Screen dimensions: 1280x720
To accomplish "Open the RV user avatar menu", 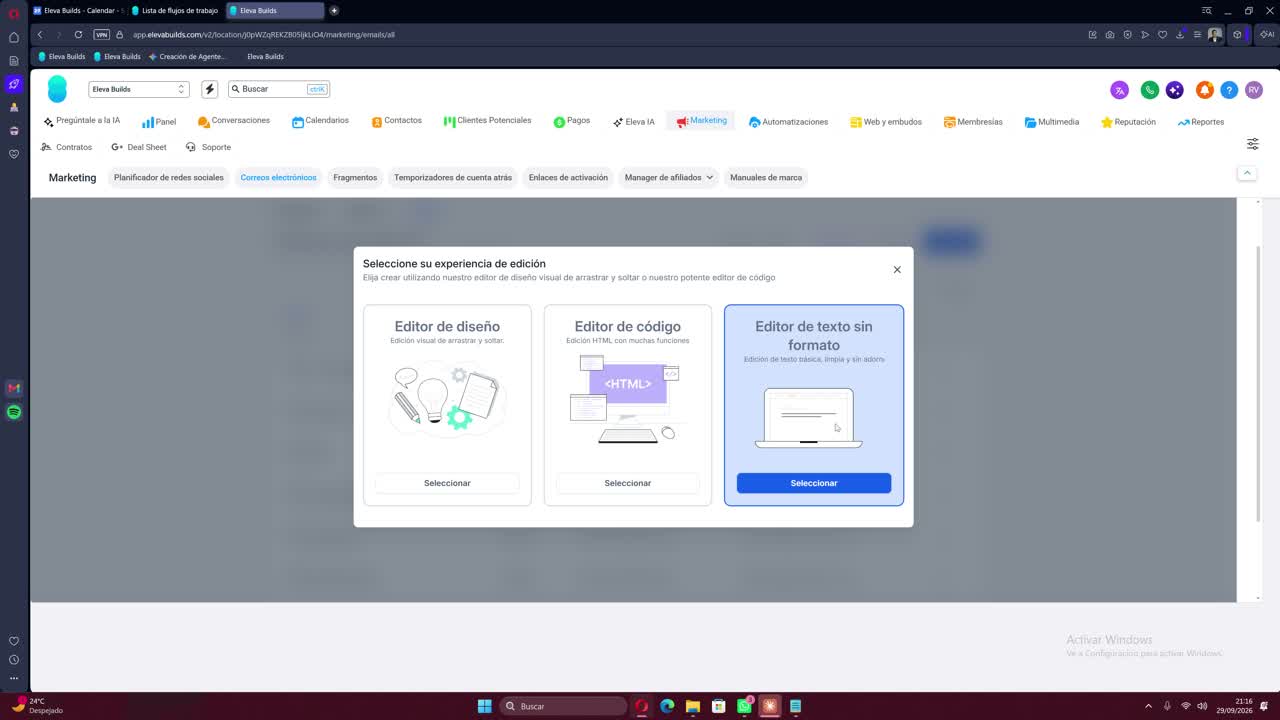I will pyautogui.click(x=1254, y=90).
